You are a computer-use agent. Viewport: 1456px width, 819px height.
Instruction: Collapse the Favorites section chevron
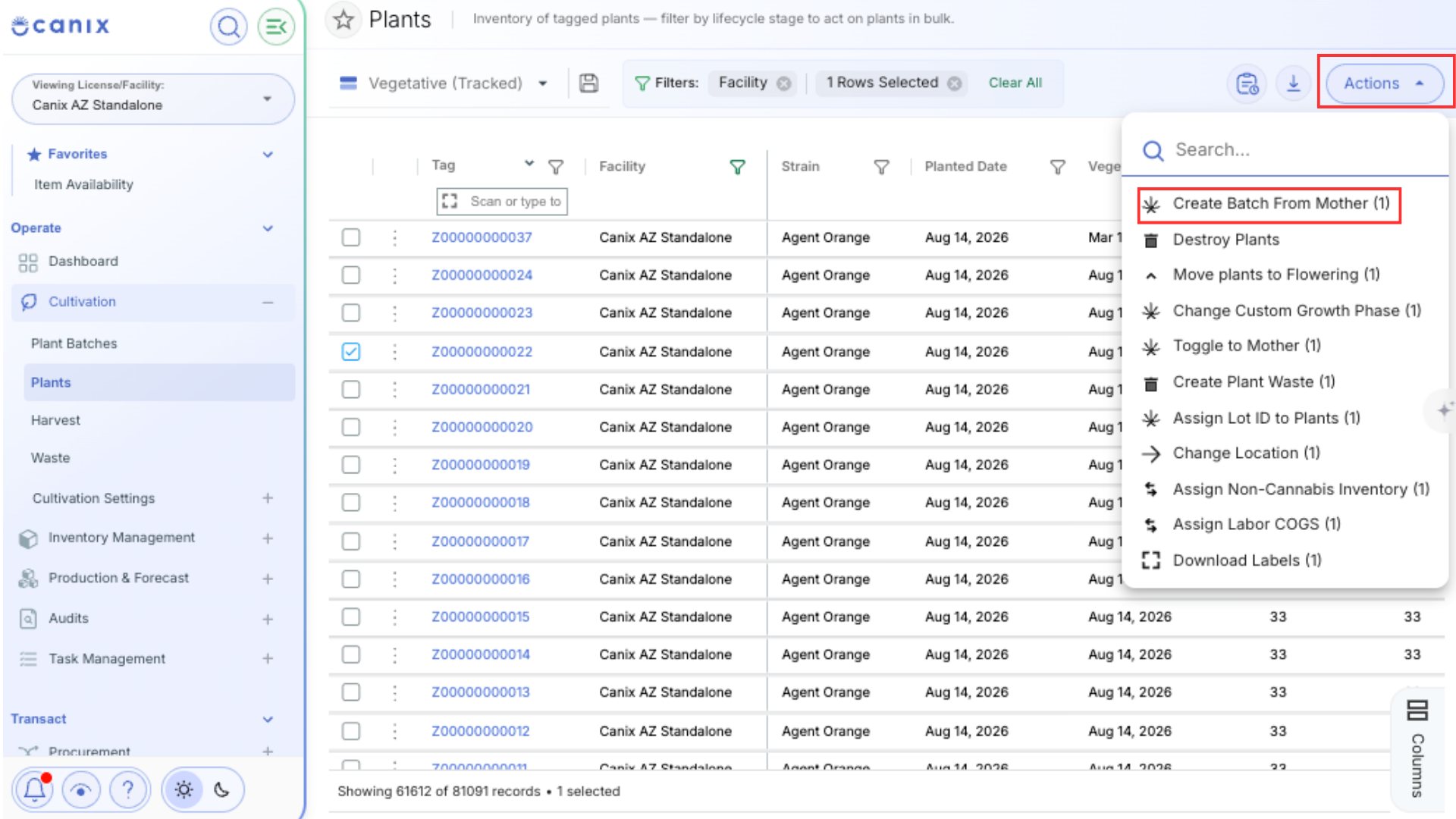[268, 154]
